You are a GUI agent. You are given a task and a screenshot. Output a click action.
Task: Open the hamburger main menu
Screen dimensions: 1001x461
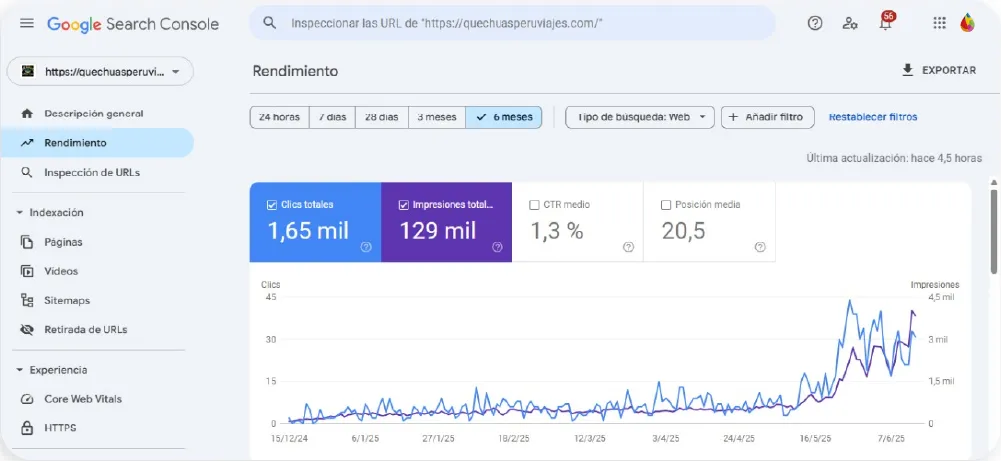coord(26,24)
